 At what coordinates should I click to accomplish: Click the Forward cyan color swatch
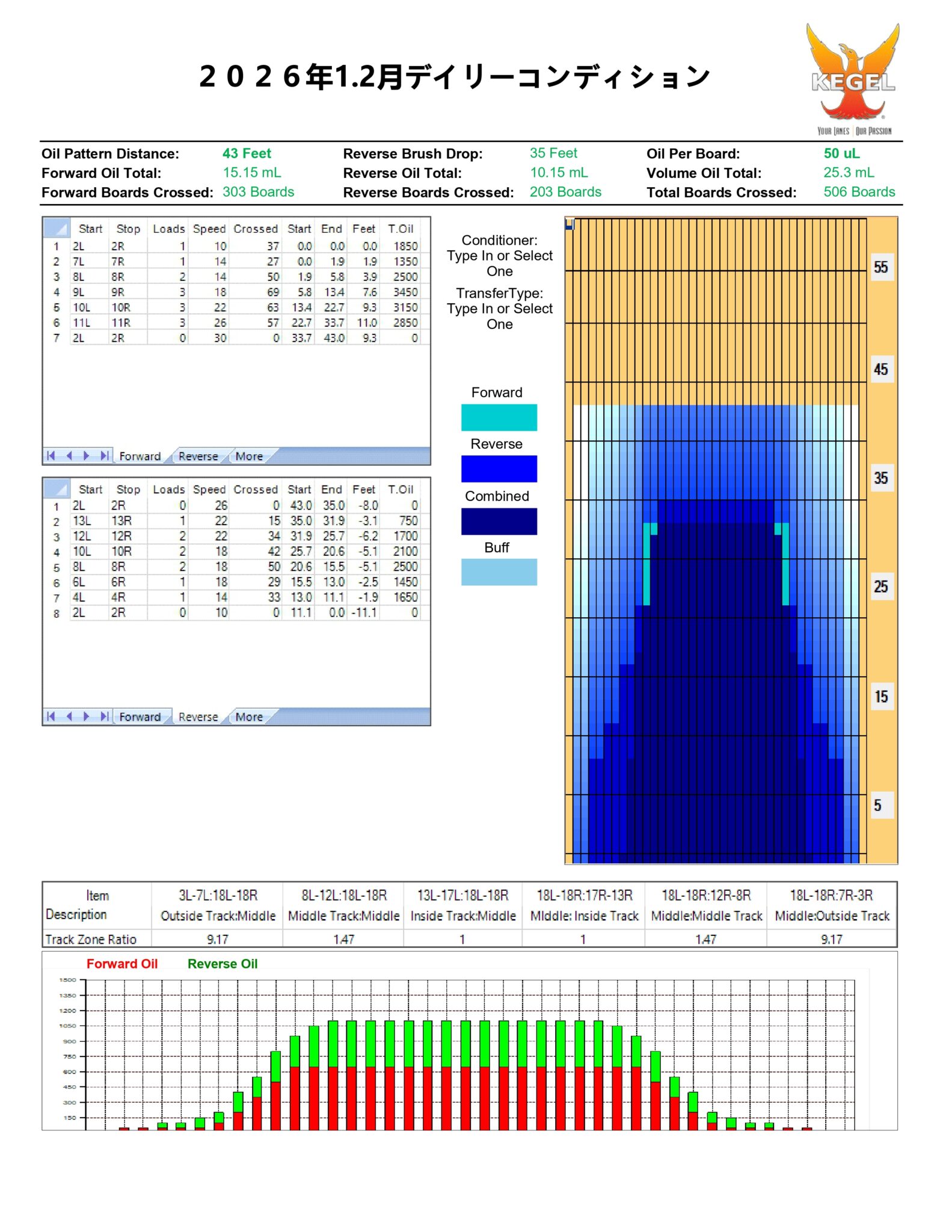point(499,417)
